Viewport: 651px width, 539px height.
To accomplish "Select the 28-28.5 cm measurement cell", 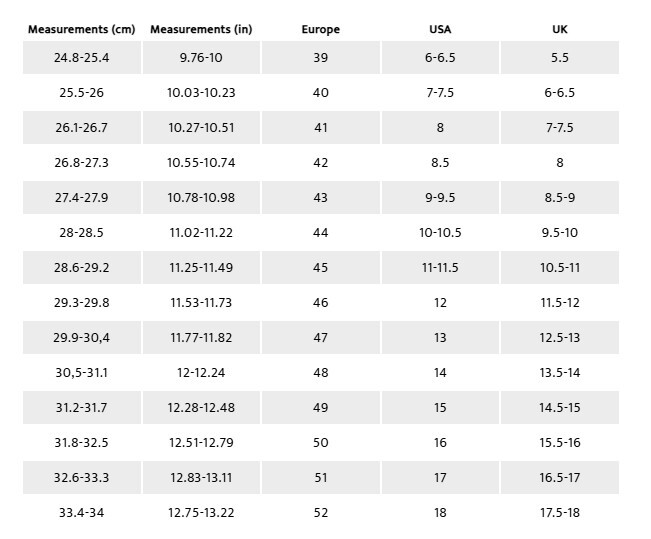I will point(81,233).
